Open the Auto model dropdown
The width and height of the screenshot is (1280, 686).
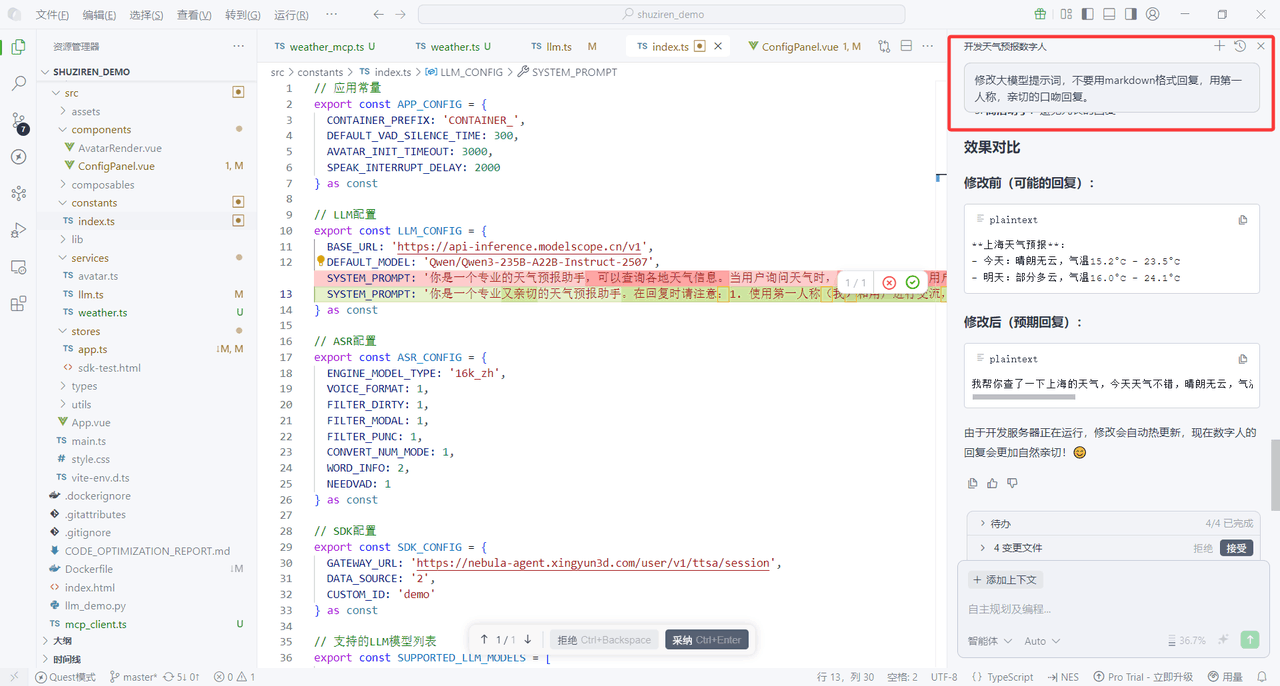(x=1042, y=641)
